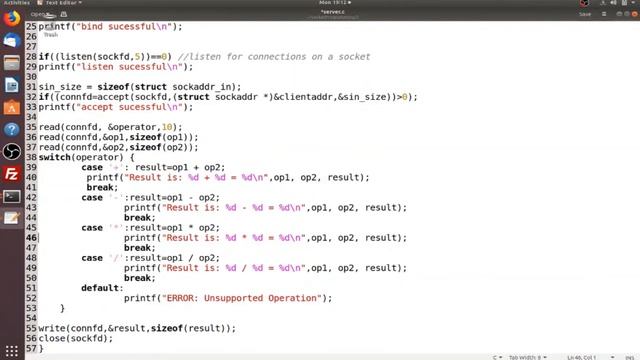
Task: Click the 'Result is: %d + %d' printf line
Action: coord(228,178)
